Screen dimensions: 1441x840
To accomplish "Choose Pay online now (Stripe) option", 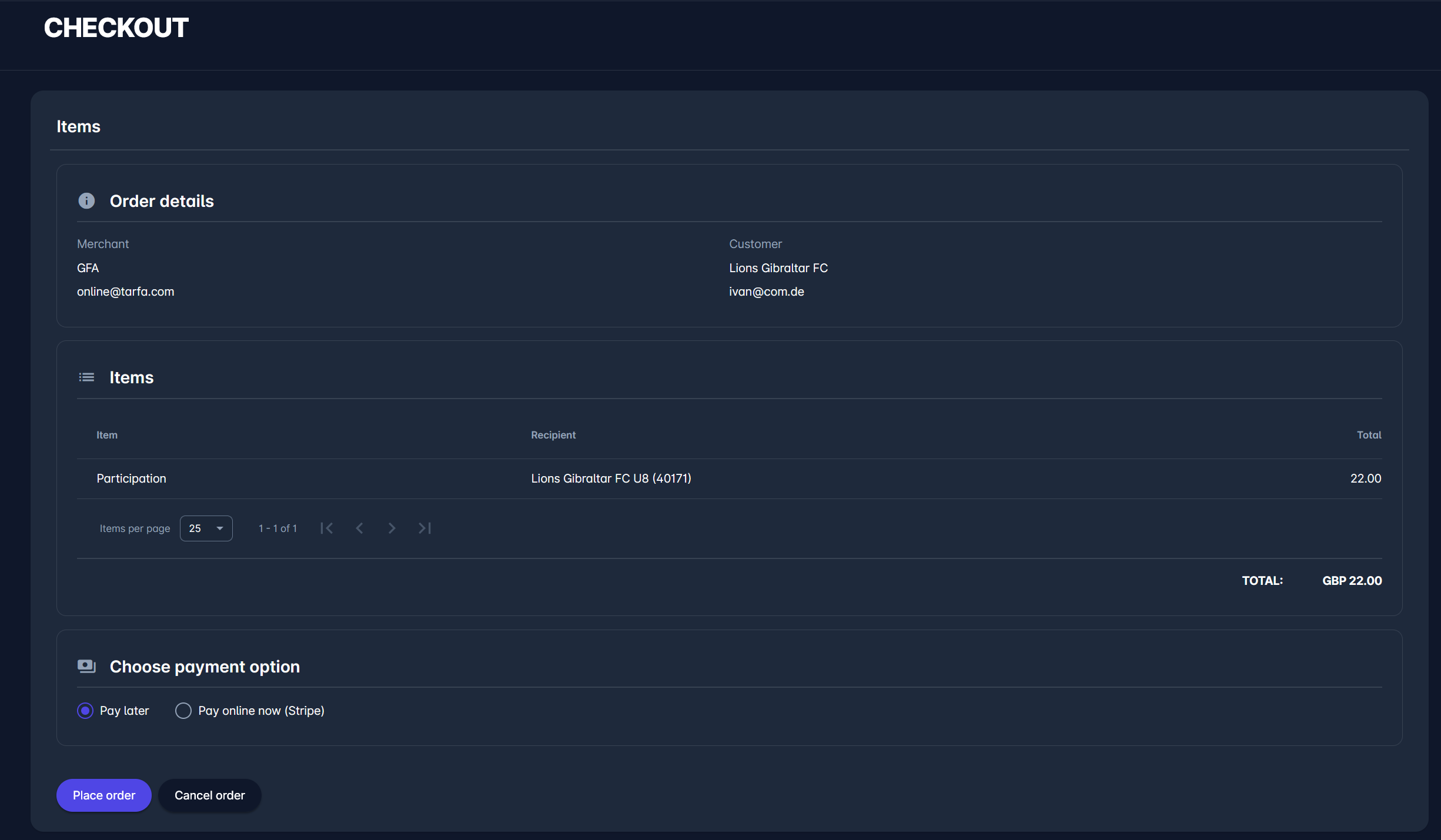I will (x=183, y=711).
